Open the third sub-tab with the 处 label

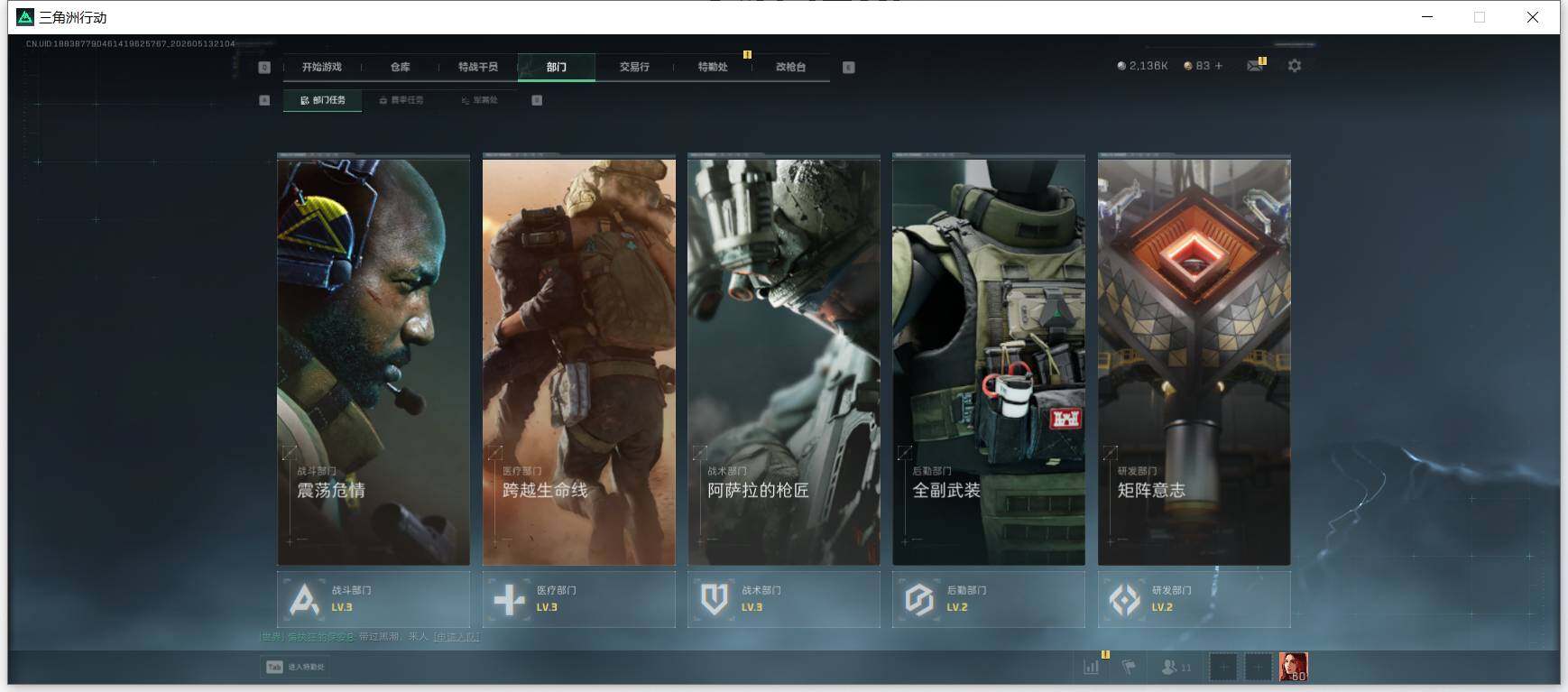coord(480,100)
